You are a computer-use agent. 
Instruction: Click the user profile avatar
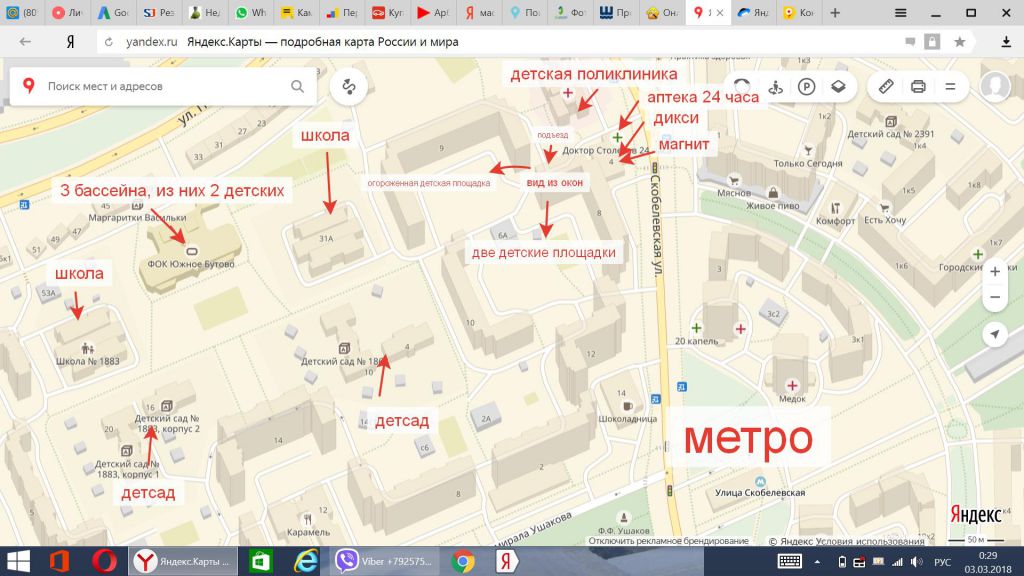click(995, 87)
